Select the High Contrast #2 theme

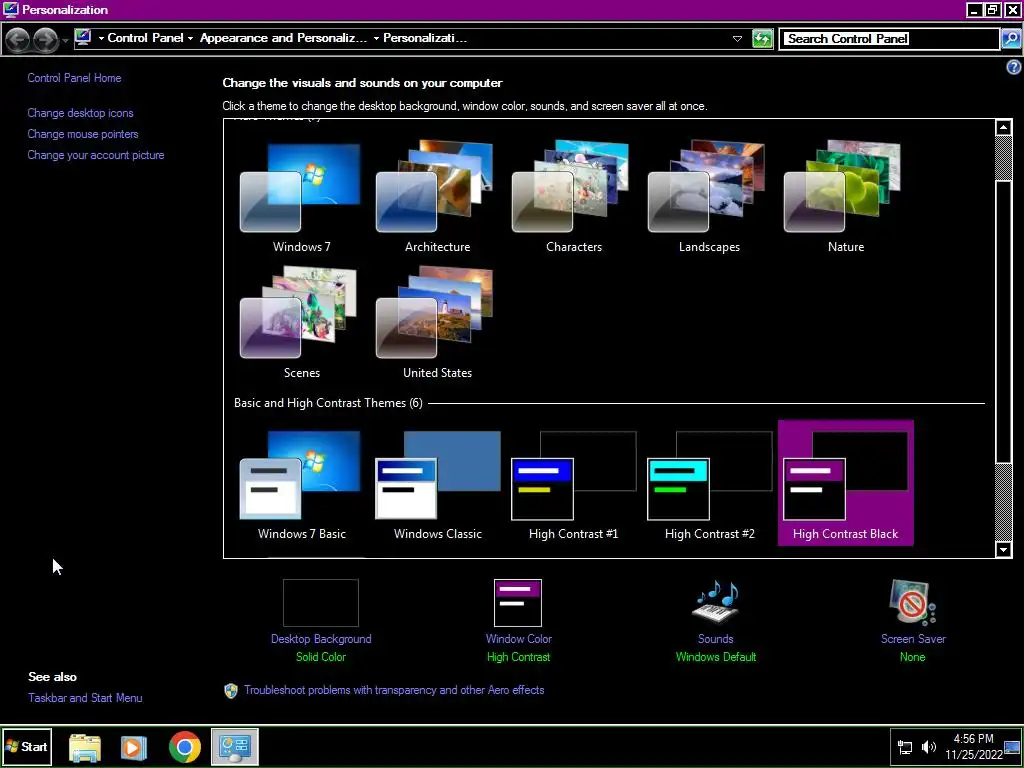point(709,484)
